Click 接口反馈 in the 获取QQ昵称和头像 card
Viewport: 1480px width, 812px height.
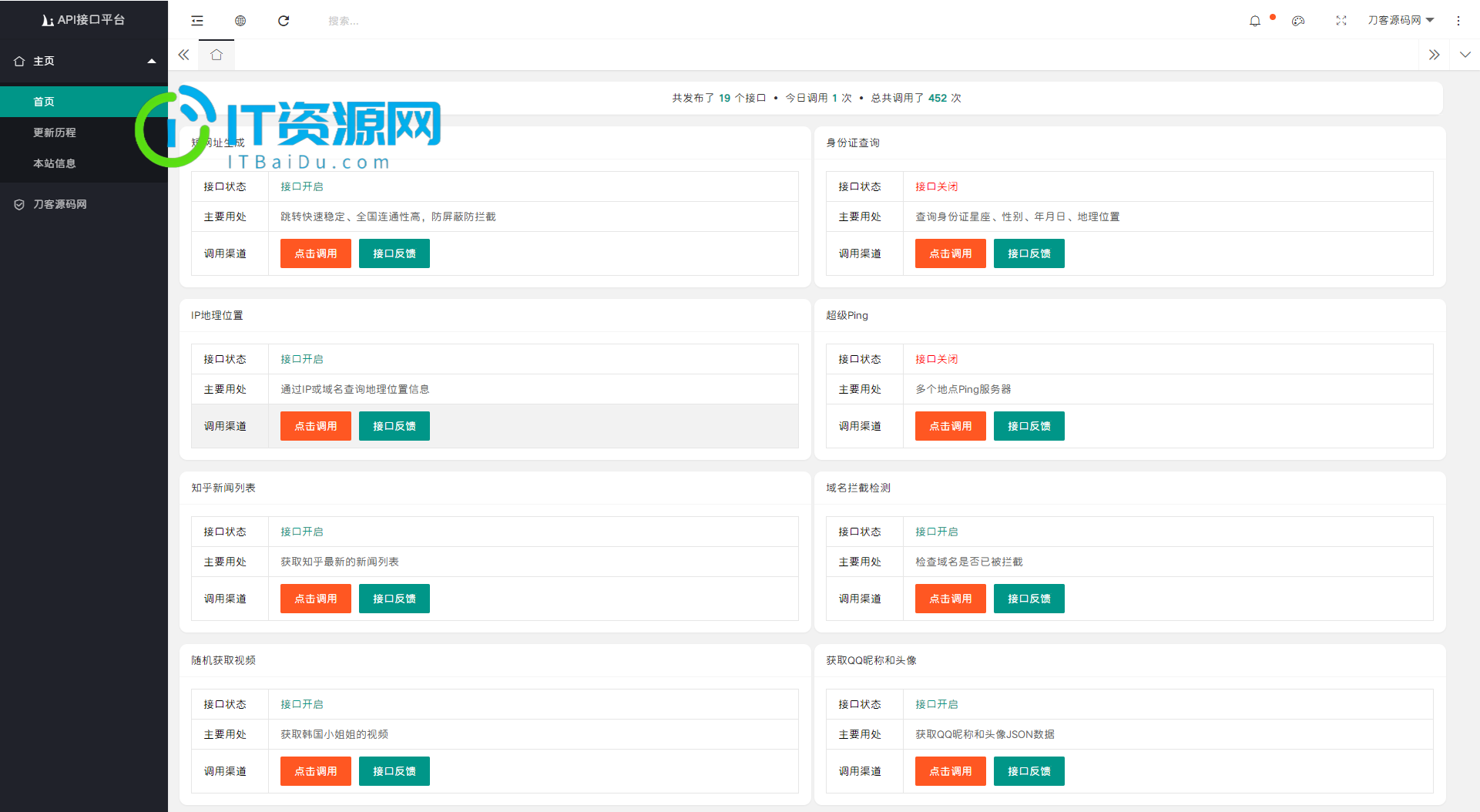[x=1029, y=771]
